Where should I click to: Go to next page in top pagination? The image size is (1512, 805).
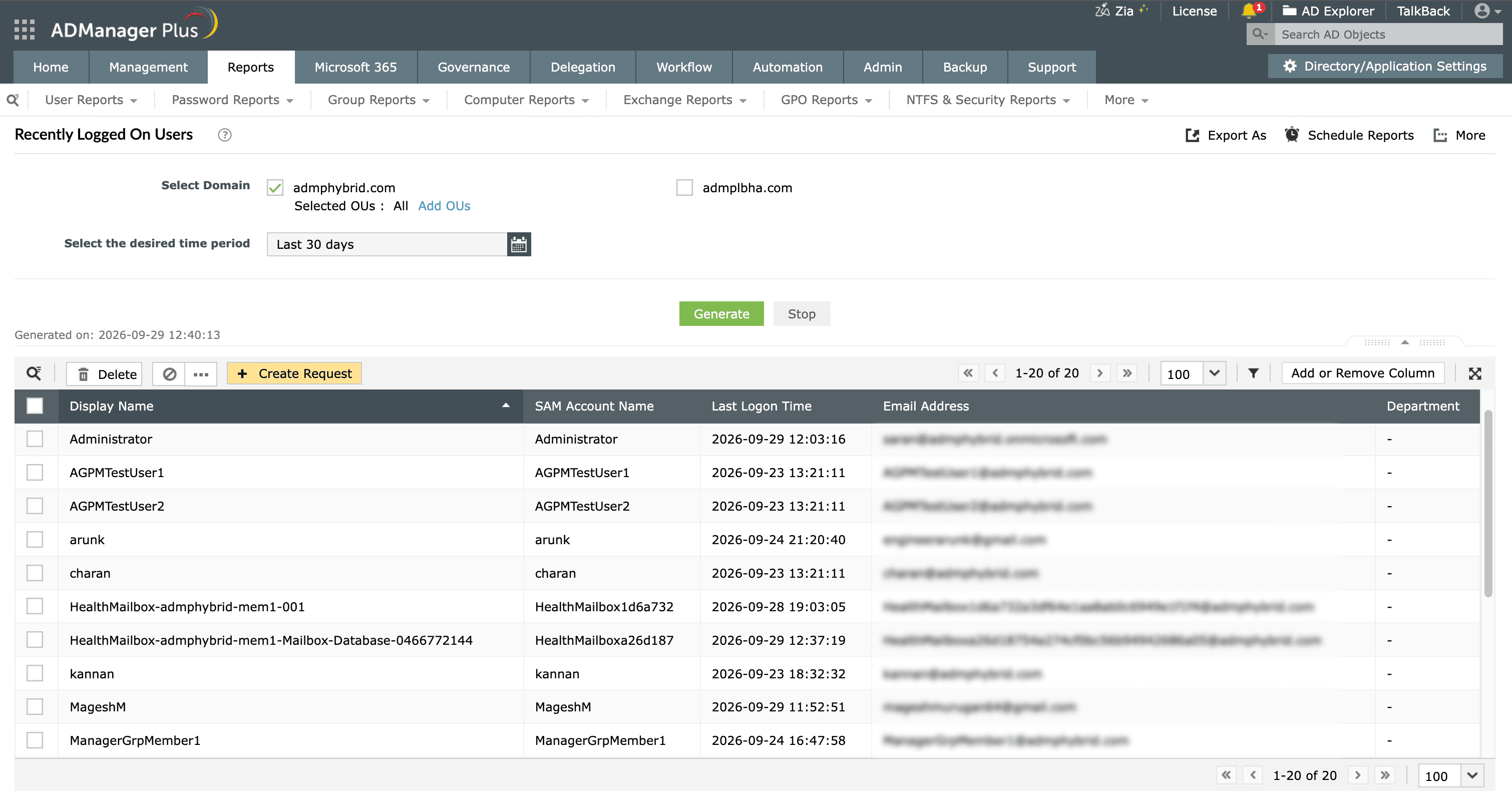point(1100,373)
